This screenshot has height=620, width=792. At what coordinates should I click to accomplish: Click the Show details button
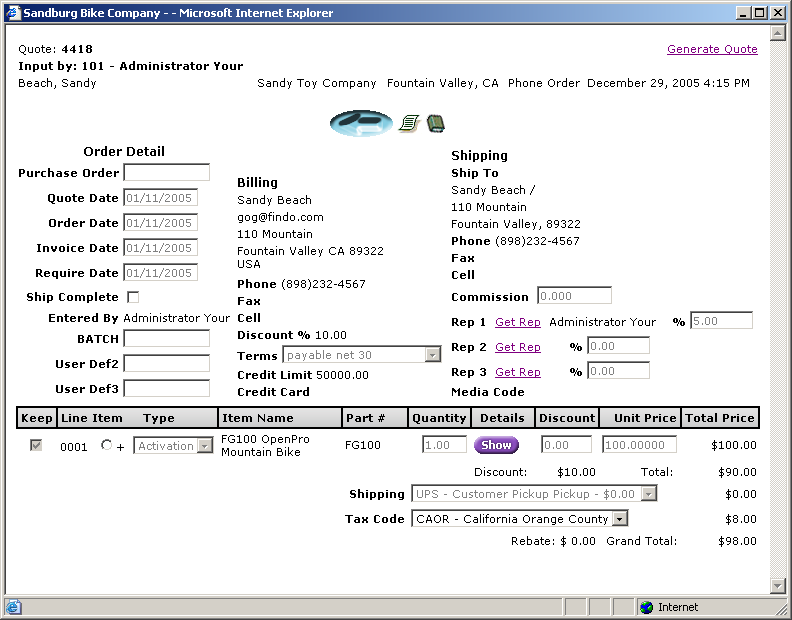click(x=496, y=445)
